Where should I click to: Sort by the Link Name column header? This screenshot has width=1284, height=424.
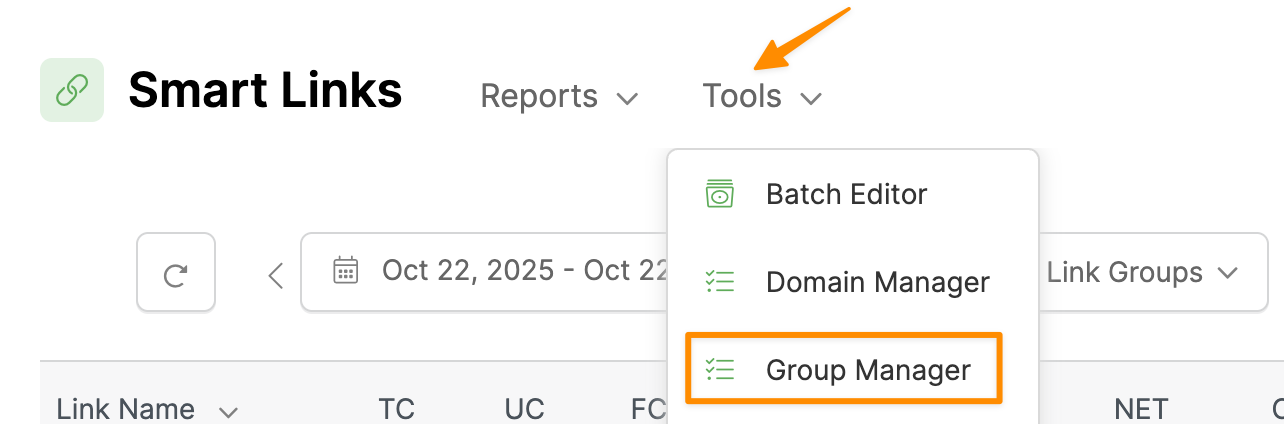(x=126, y=408)
